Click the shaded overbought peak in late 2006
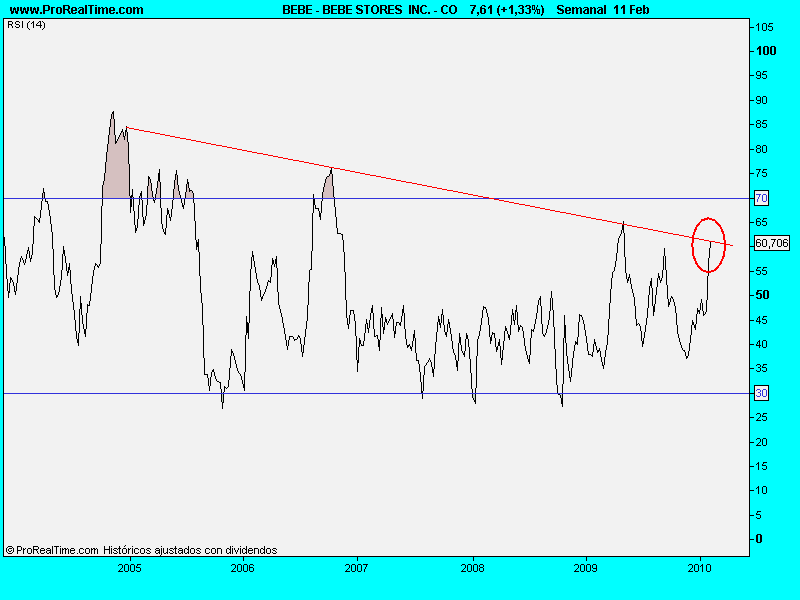 (x=329, y=187)
